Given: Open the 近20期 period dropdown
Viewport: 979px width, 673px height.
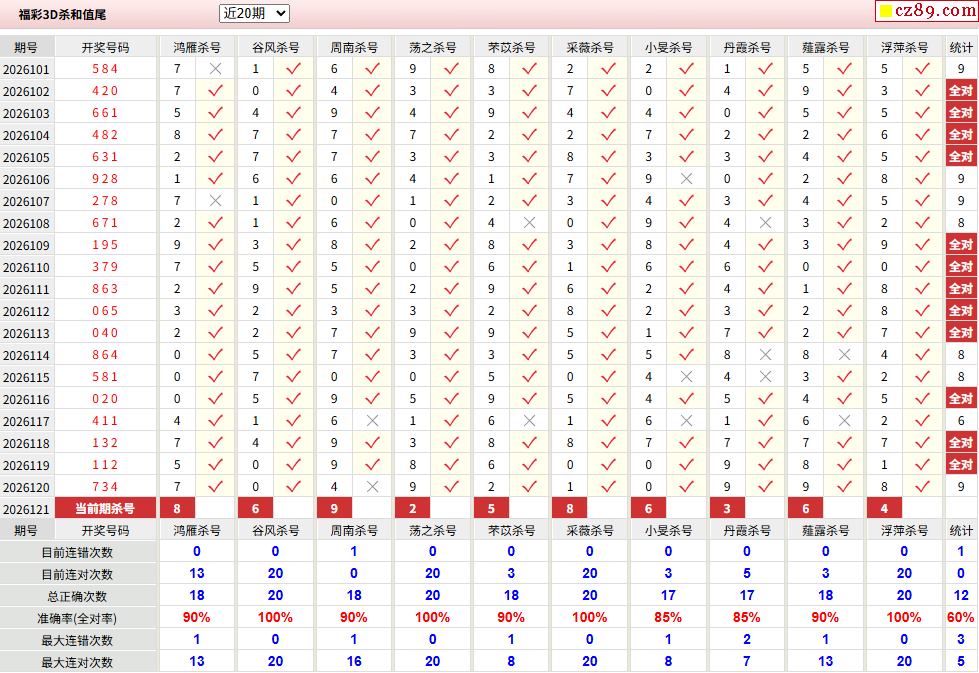Looking at the screenshot, I should [x=254, y=13].
